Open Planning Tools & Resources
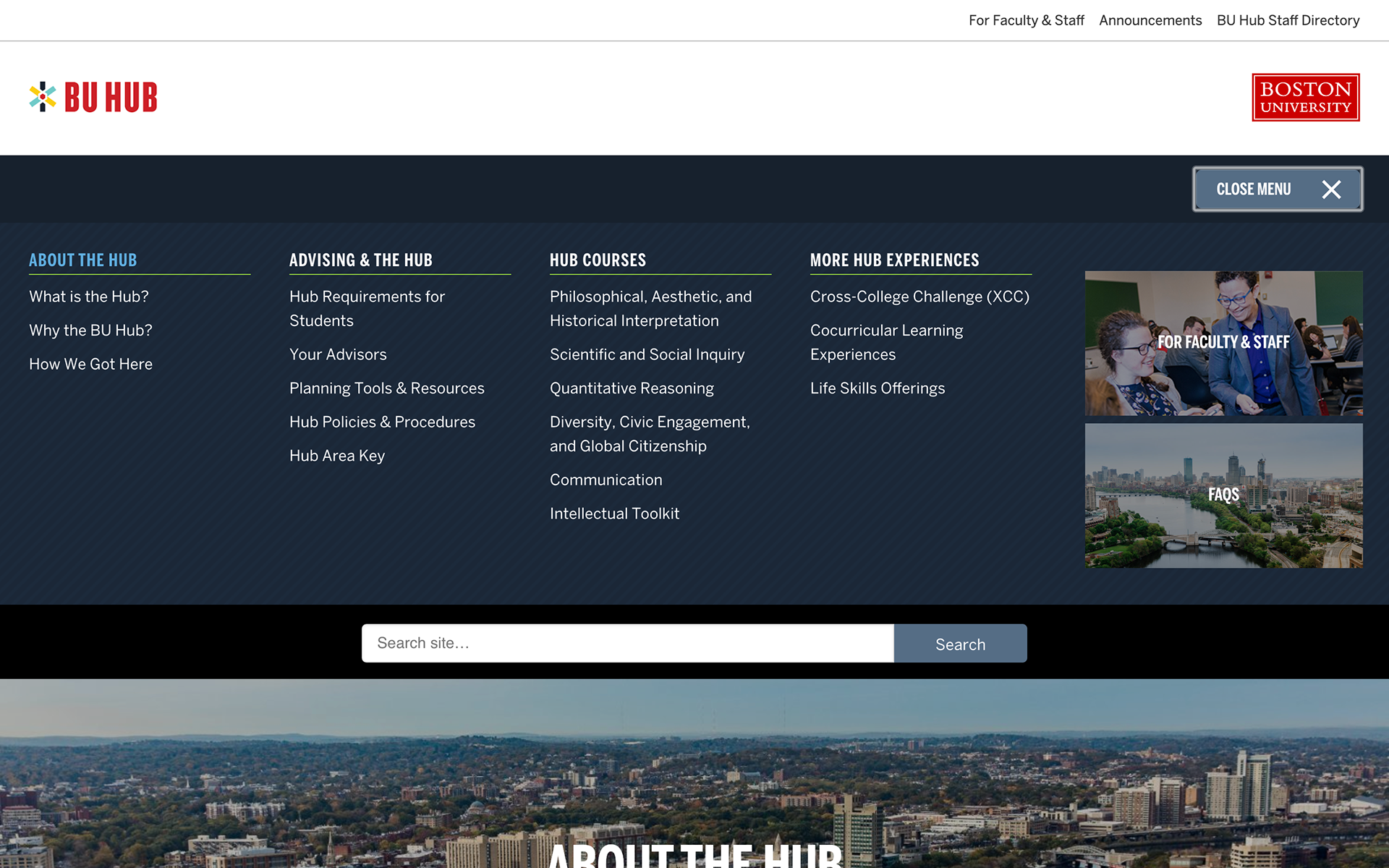 click(387, 388)
